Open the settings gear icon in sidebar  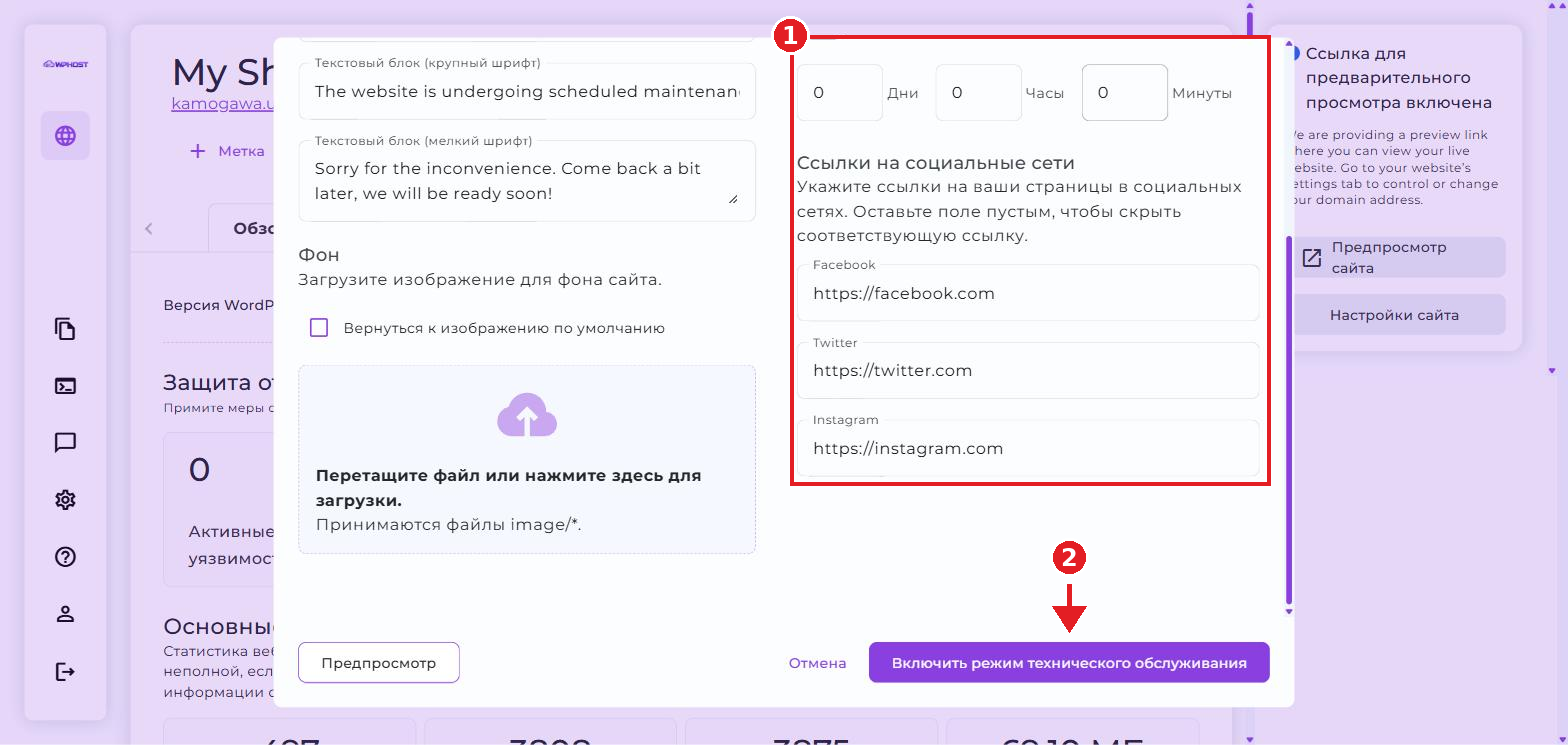coord(65,500)
